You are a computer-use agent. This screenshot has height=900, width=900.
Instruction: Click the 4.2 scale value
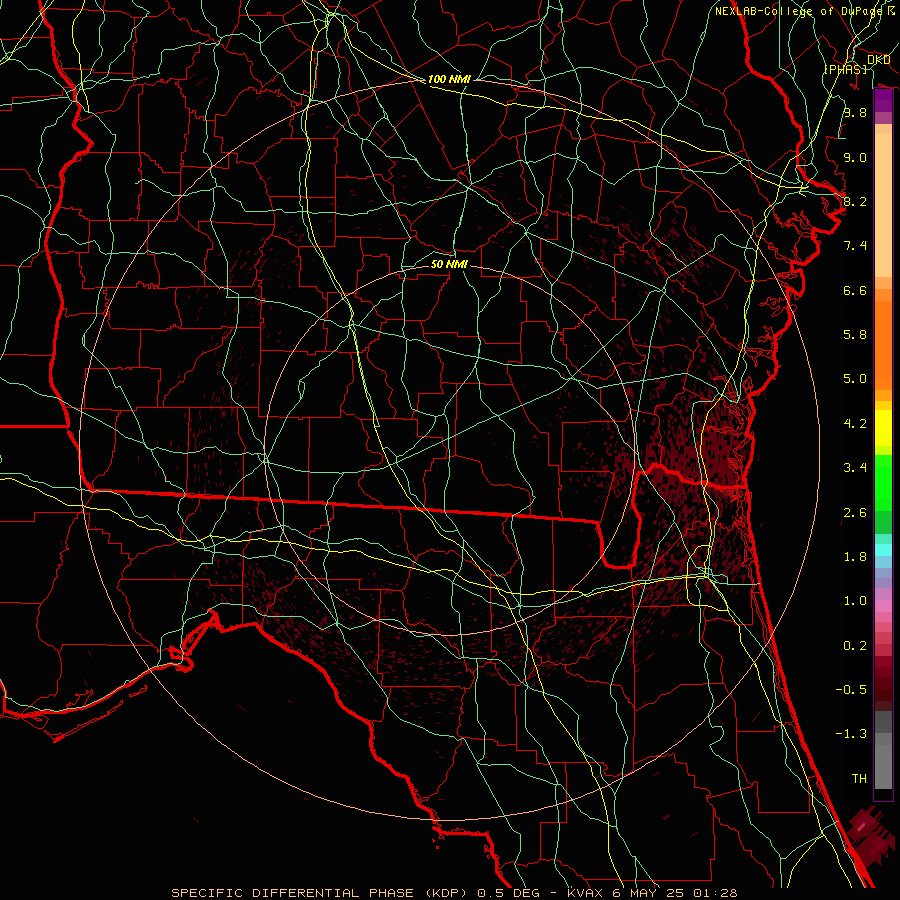[855, 424]
